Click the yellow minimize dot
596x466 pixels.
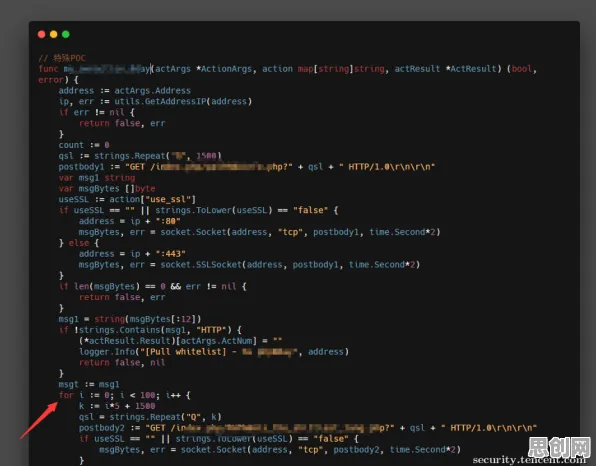coord(54,34)
